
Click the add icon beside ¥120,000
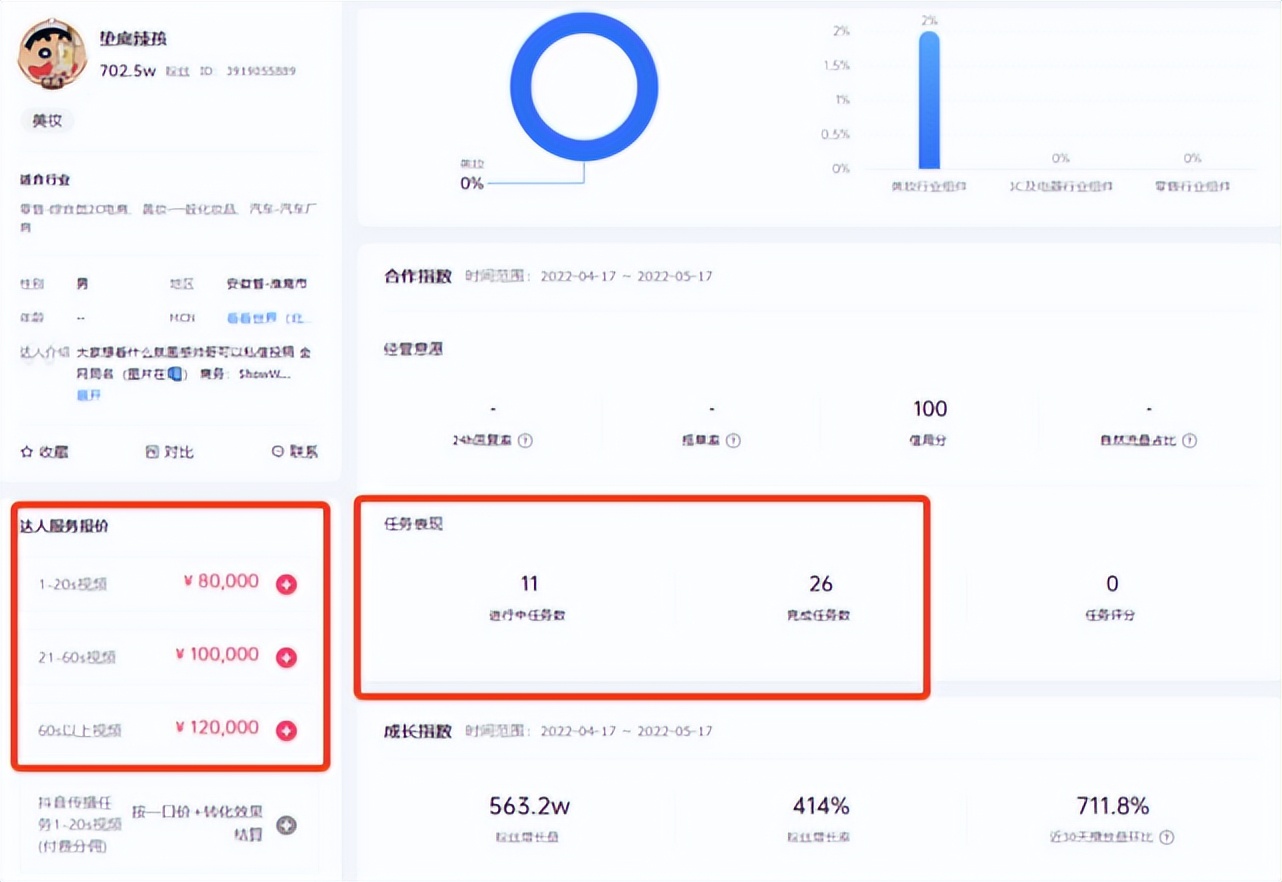(x=287, y=729)
